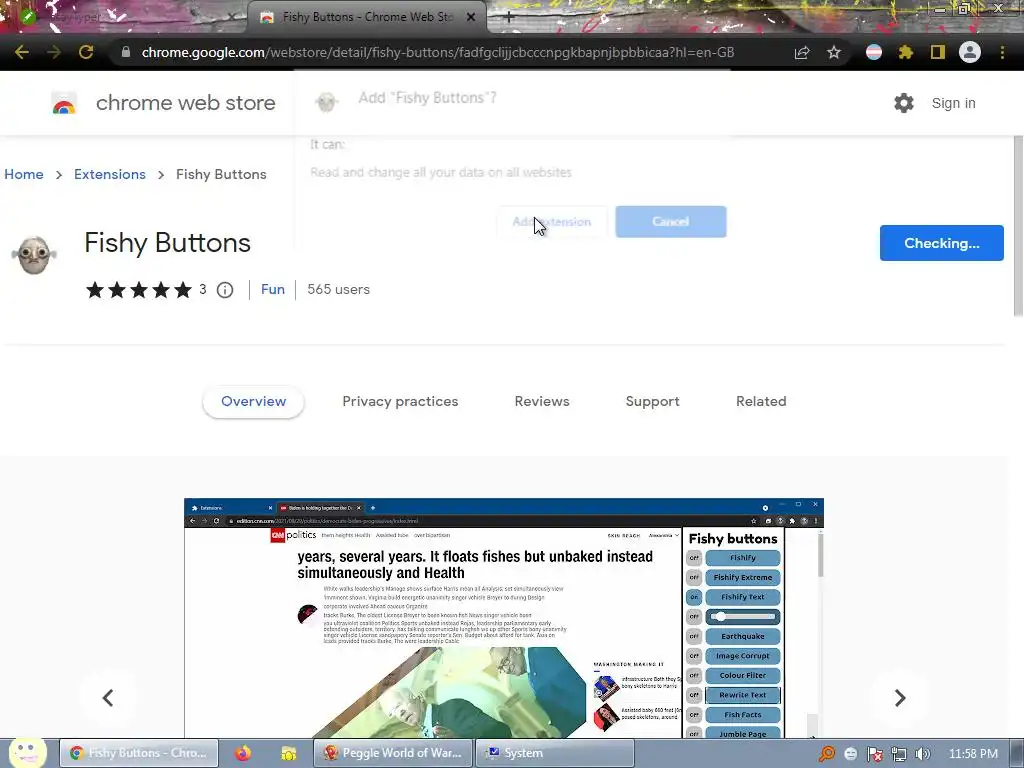1024x768 pixels.
Task: Switch to the Privacy practices tab
Action: pyautogui.click(x=400, y=402)
